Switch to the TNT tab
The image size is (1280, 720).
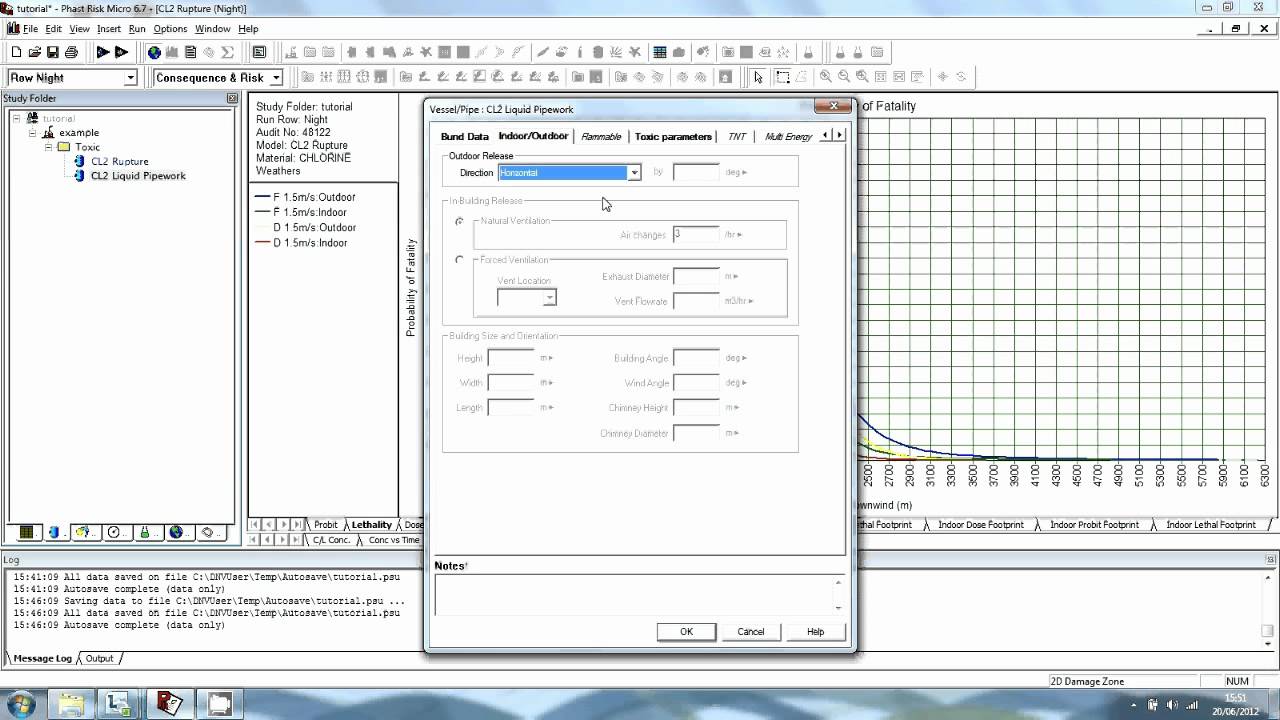(737, 136)
